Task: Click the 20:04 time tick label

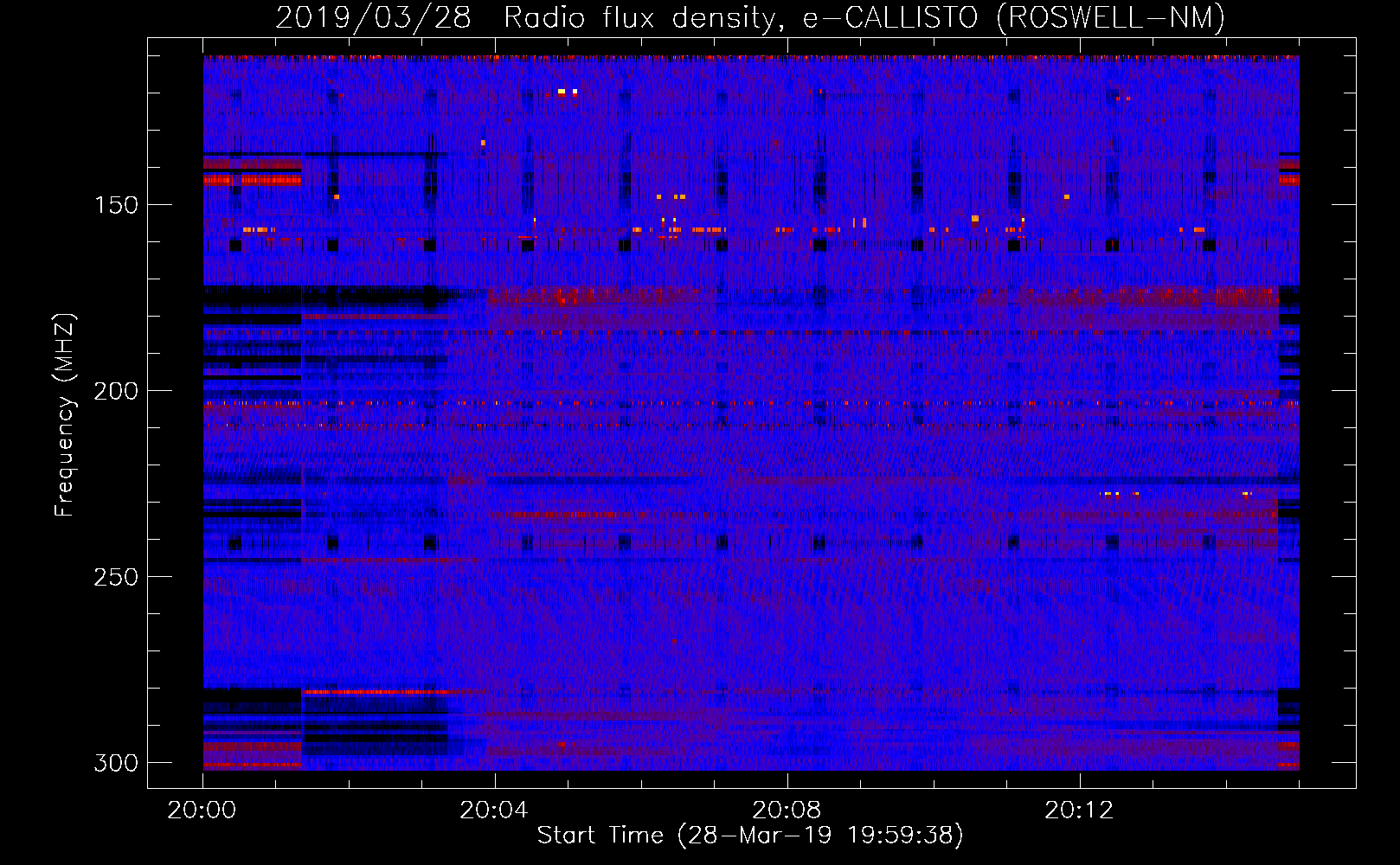Action: (494, 811)
